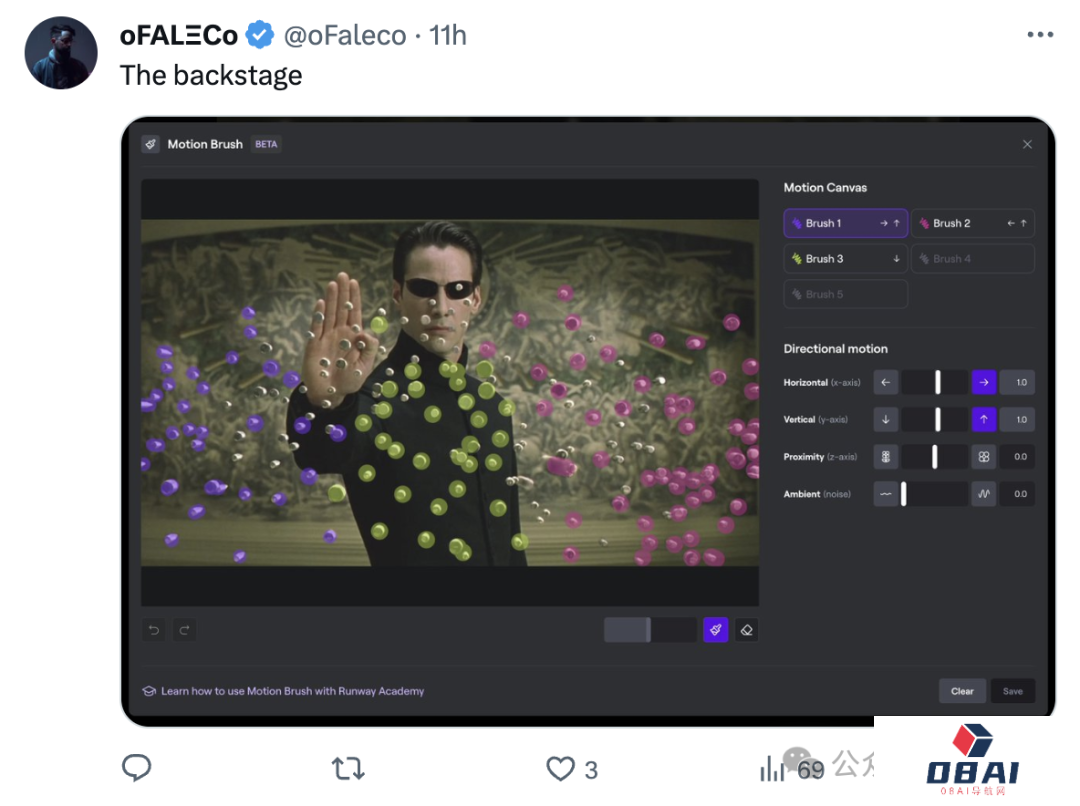
Task: Click the brush size slider
Action: 650,630
